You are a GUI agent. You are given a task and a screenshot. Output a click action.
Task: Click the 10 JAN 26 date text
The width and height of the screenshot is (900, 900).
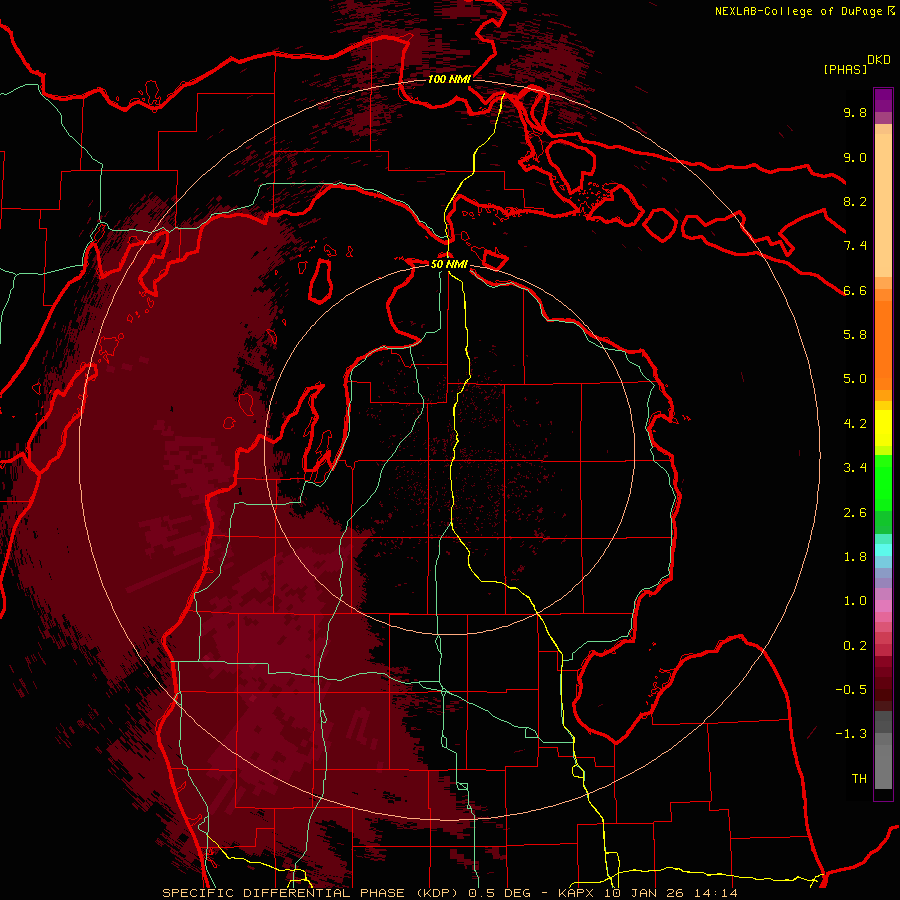[x=646, y=893]
